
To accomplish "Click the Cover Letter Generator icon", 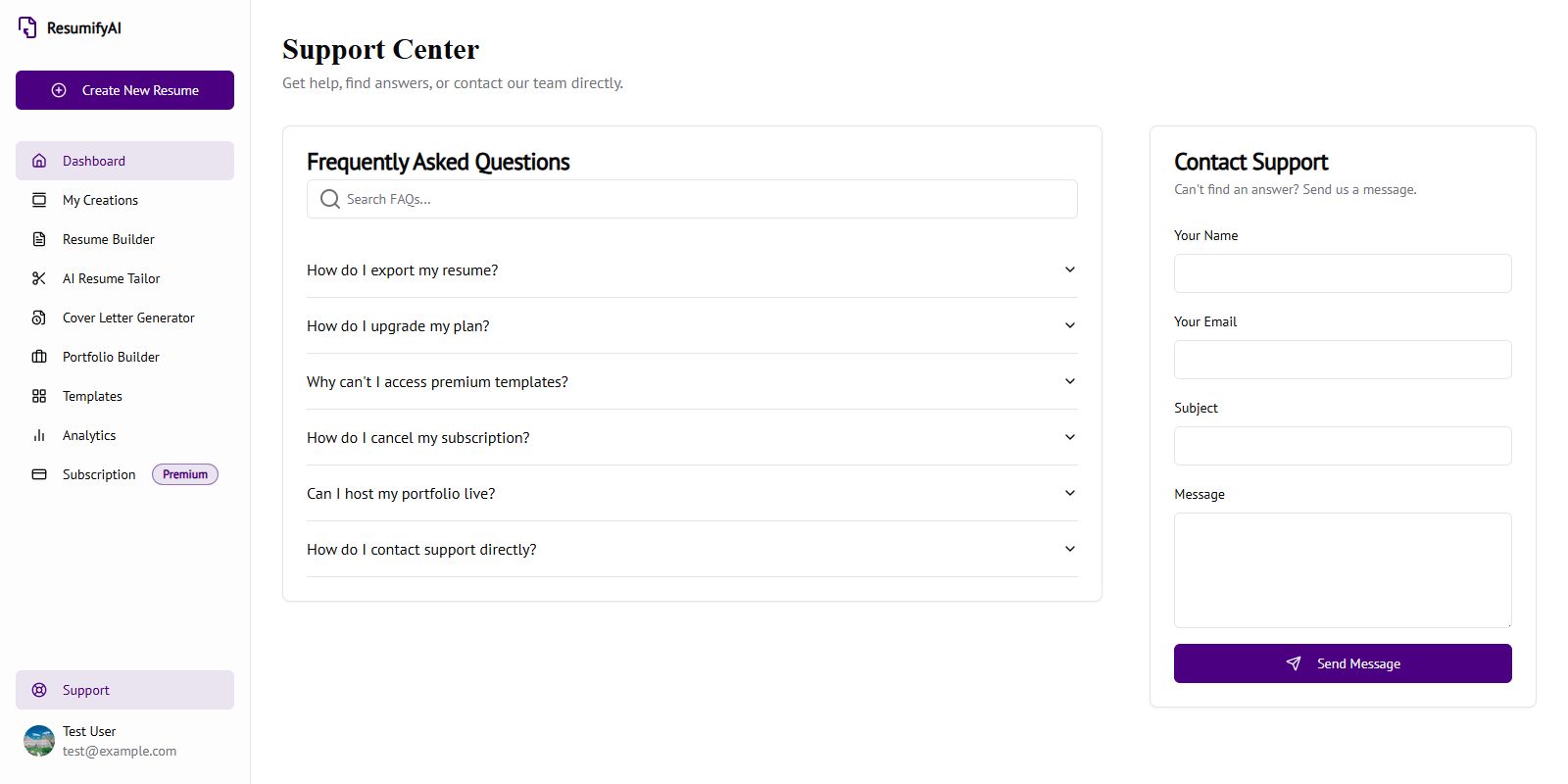I will pos(39,318).
